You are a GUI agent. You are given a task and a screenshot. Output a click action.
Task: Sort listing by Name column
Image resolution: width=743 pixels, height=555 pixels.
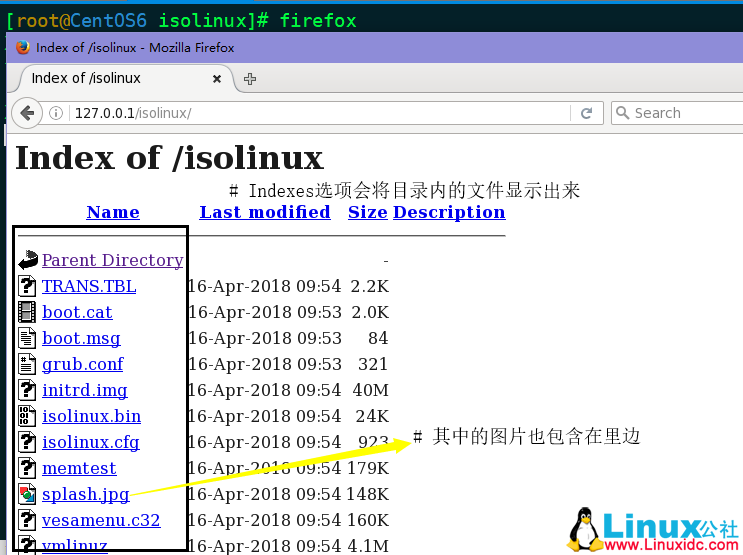pos(113,212)
